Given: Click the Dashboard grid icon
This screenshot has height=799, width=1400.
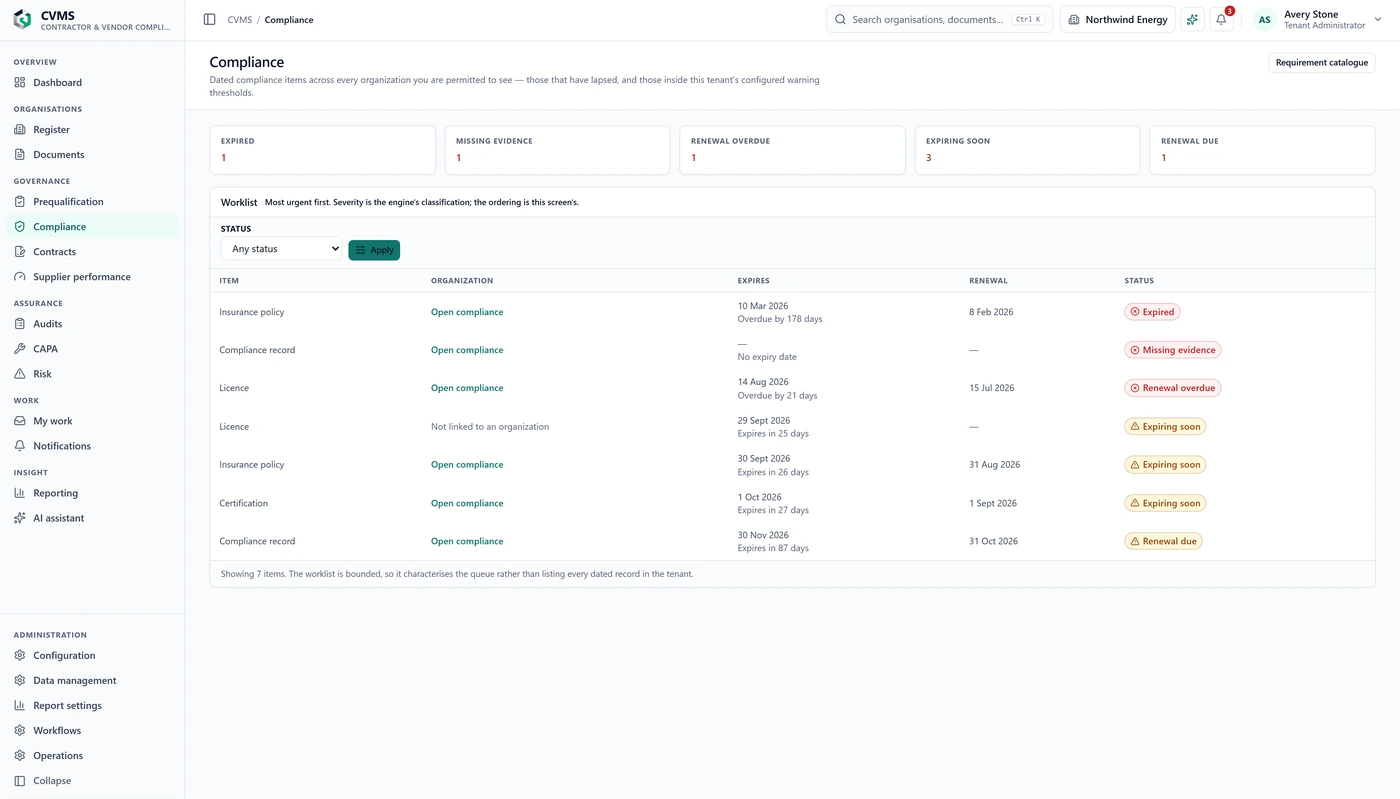Looking at the screenshot, I should pos(20,83).
